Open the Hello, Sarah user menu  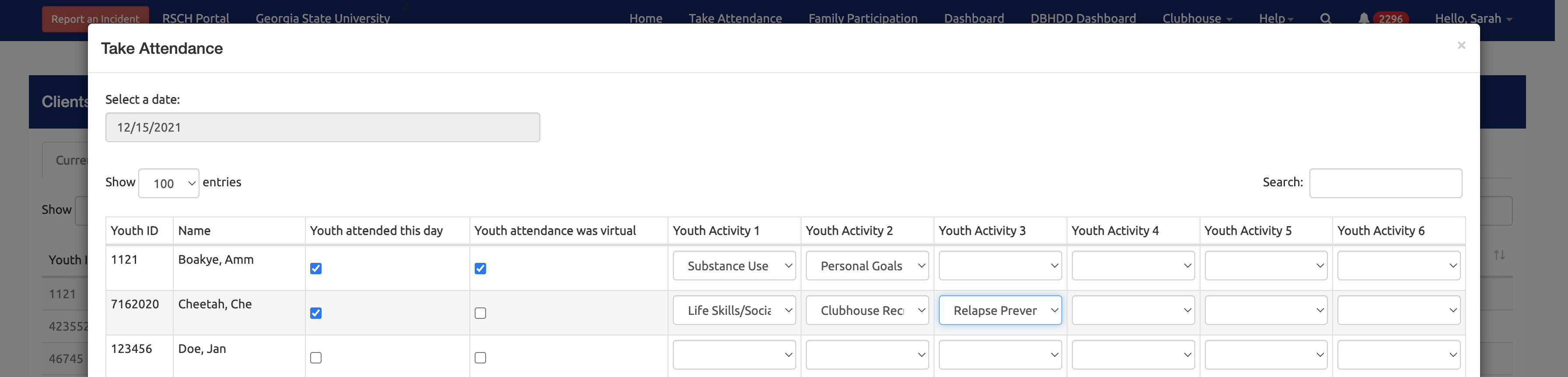tap(1473, 18)
